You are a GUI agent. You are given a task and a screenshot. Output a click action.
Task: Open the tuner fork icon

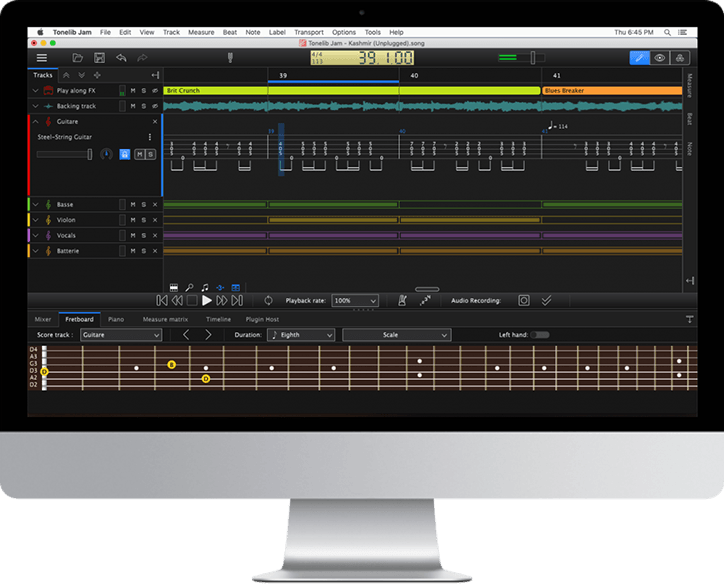(230, 58)
